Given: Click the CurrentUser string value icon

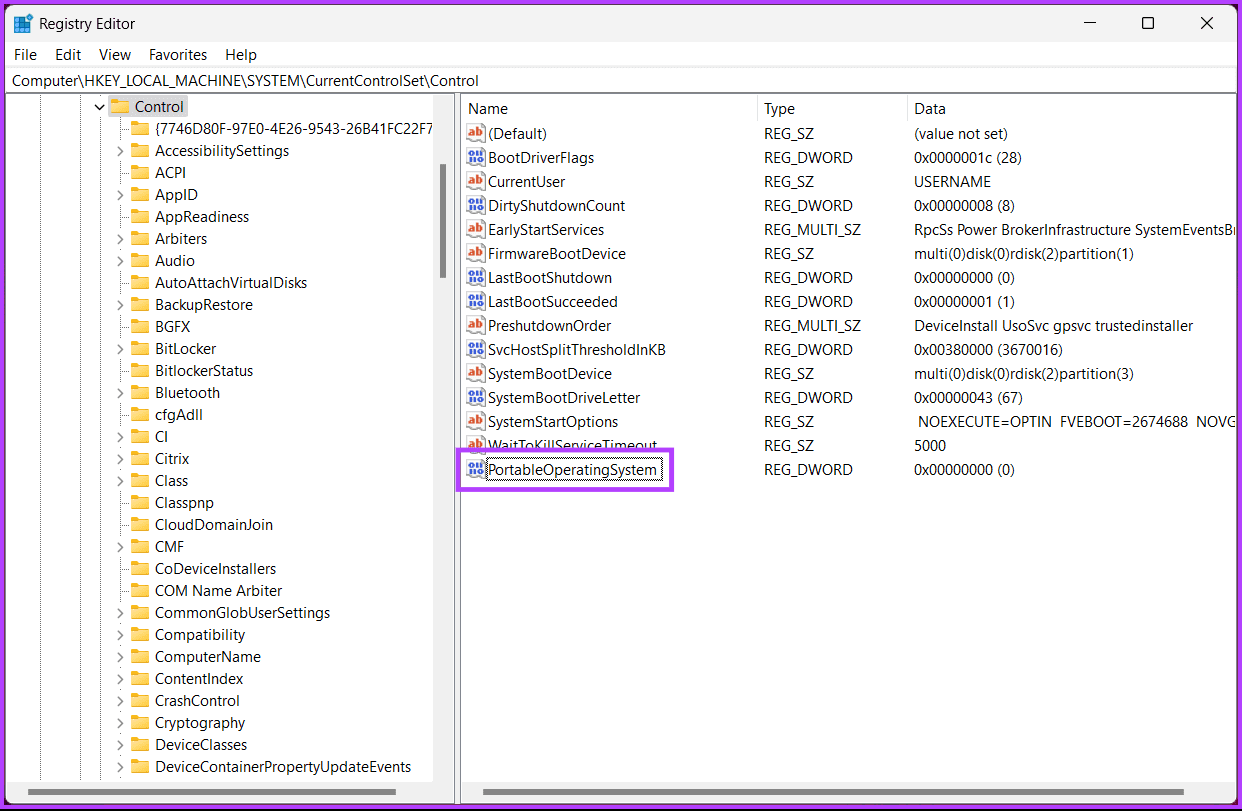Looking at the screenshot, I should (476, 182).
